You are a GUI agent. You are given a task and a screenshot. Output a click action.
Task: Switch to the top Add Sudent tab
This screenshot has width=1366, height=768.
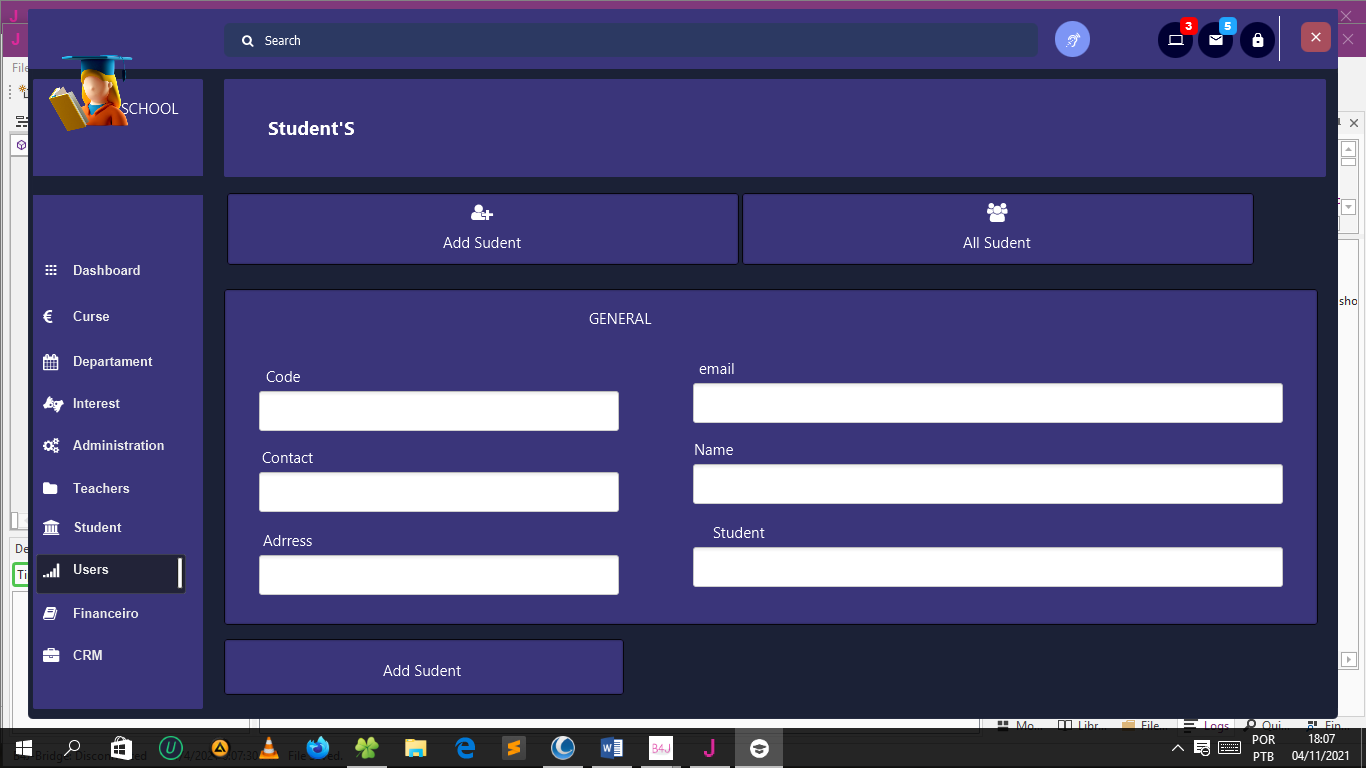(482, 229)
